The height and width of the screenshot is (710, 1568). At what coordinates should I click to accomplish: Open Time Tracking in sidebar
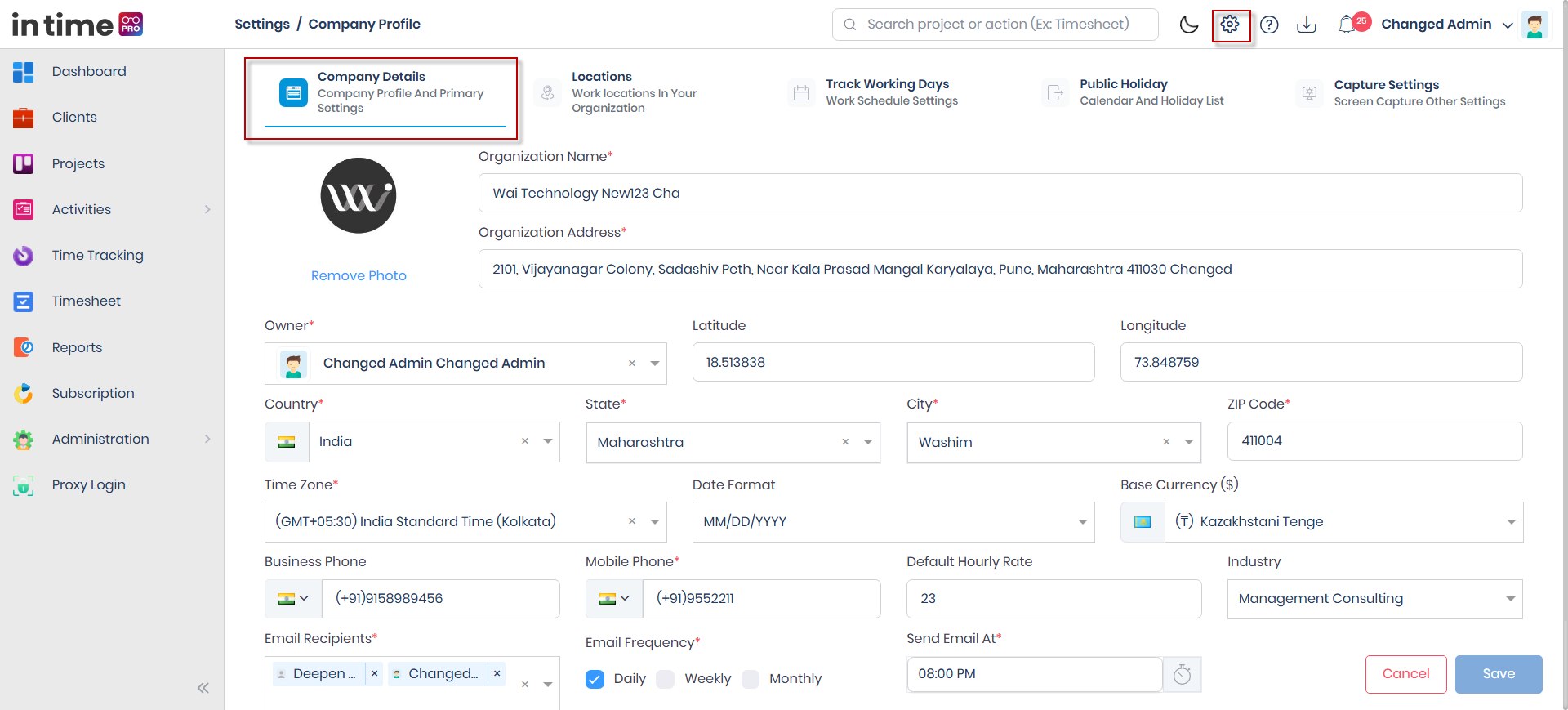tap(97, 255)
